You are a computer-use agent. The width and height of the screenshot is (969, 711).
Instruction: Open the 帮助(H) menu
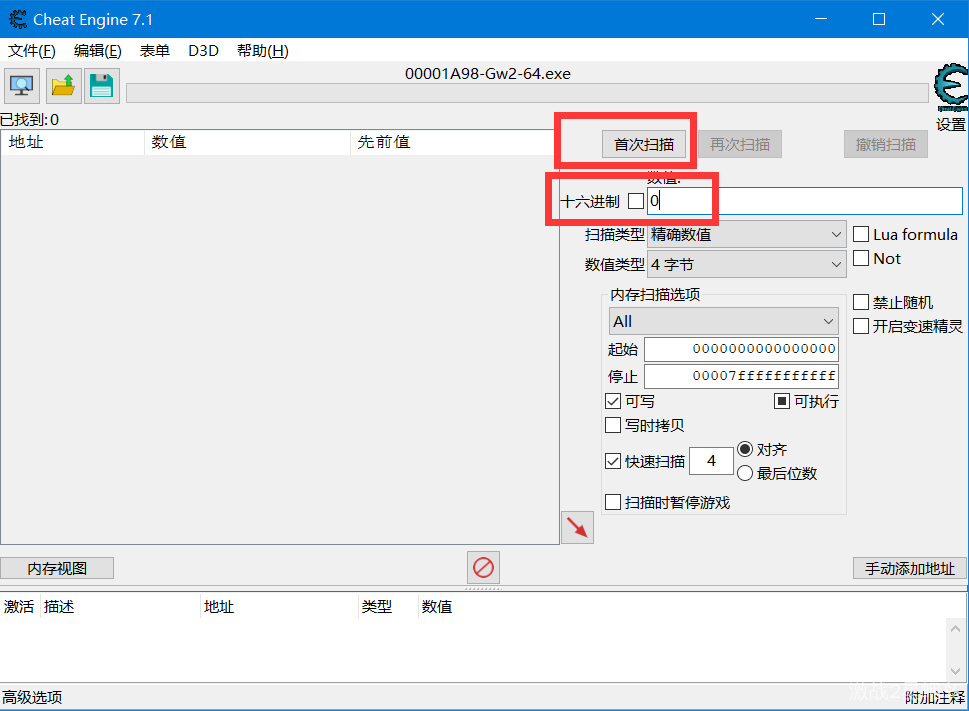click(263, 51)
